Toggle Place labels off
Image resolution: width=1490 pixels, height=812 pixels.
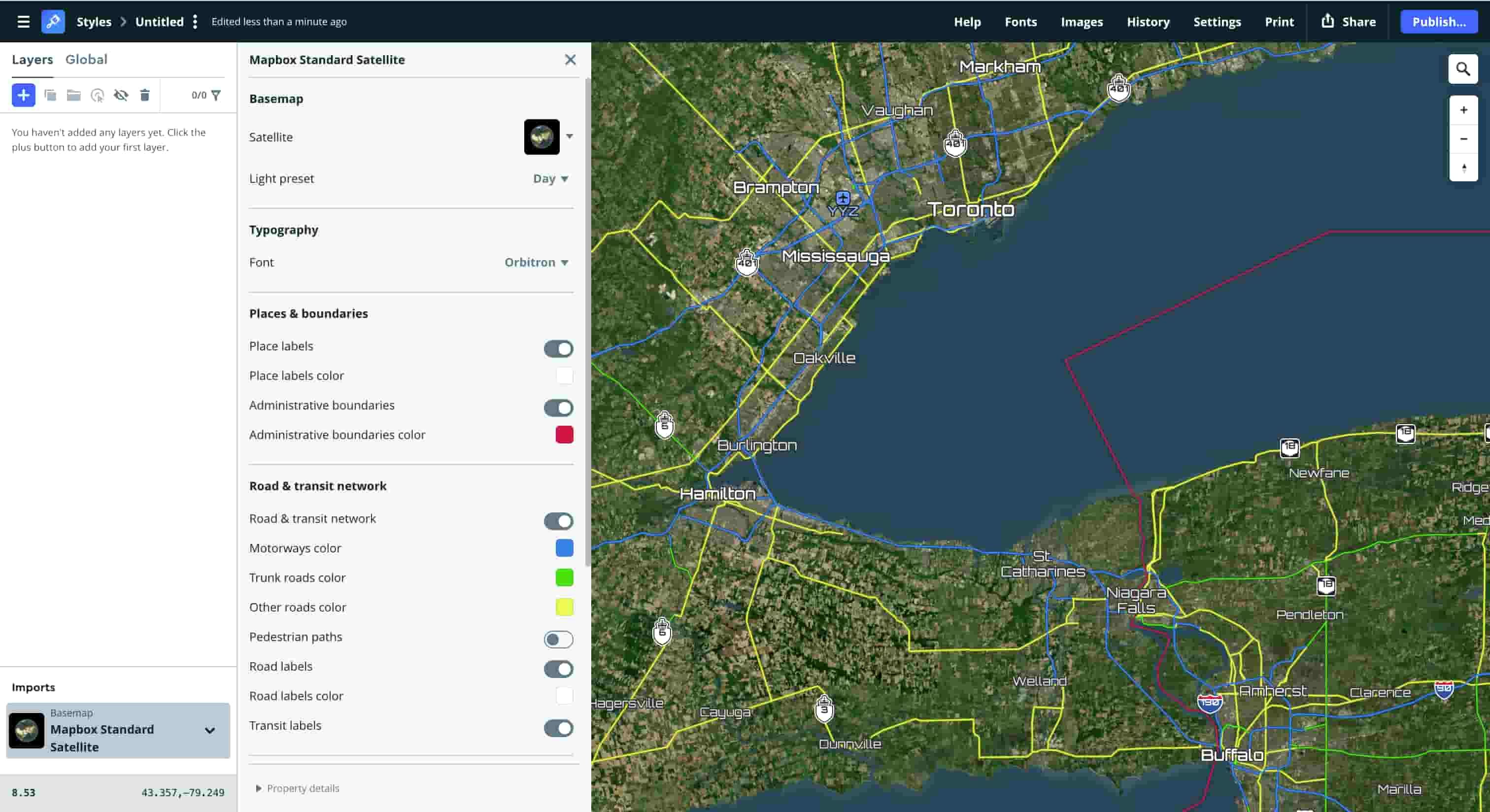(558, 349)
